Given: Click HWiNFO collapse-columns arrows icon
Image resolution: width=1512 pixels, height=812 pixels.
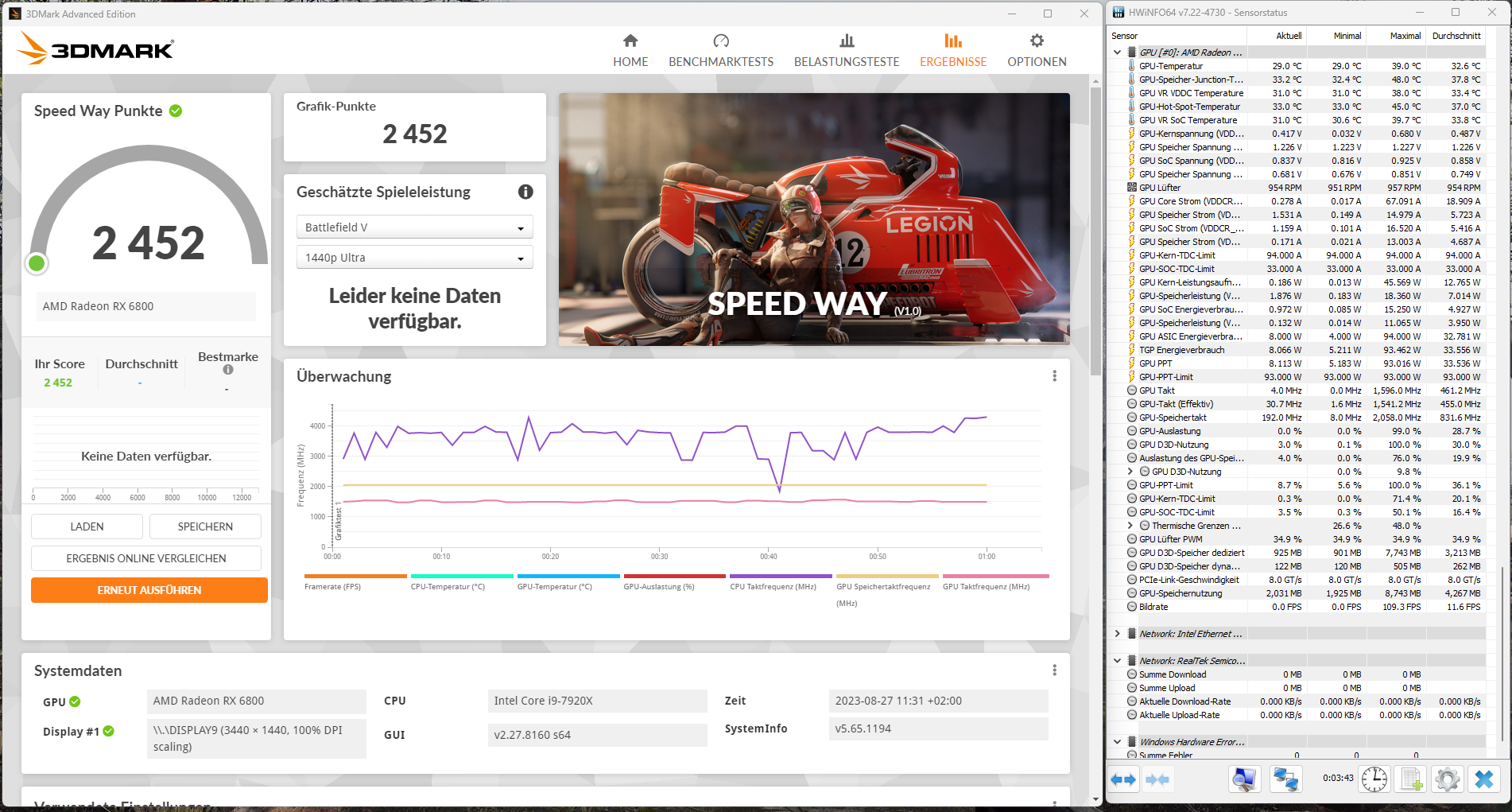Looking at the screenshot, I should tap(1157, 779).
